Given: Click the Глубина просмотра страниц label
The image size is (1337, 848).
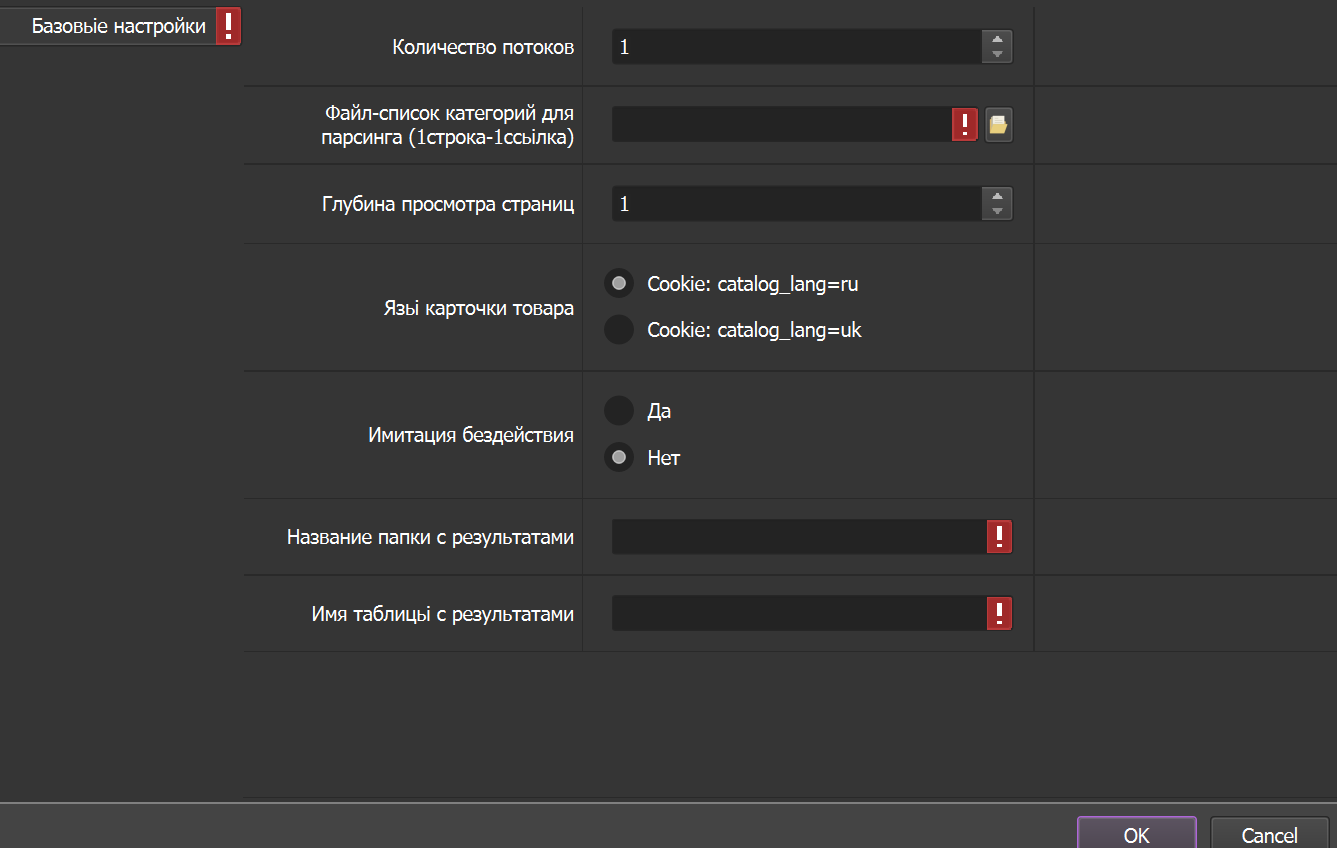Looking at the screenshot, I should tap(448, 205).
